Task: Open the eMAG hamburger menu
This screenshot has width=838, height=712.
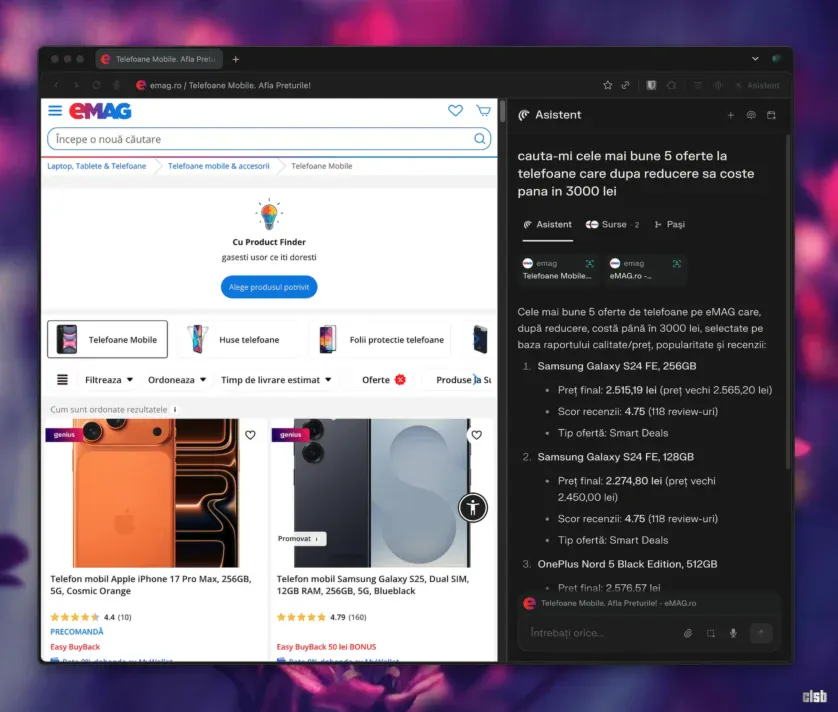Action: pos(55,111)
